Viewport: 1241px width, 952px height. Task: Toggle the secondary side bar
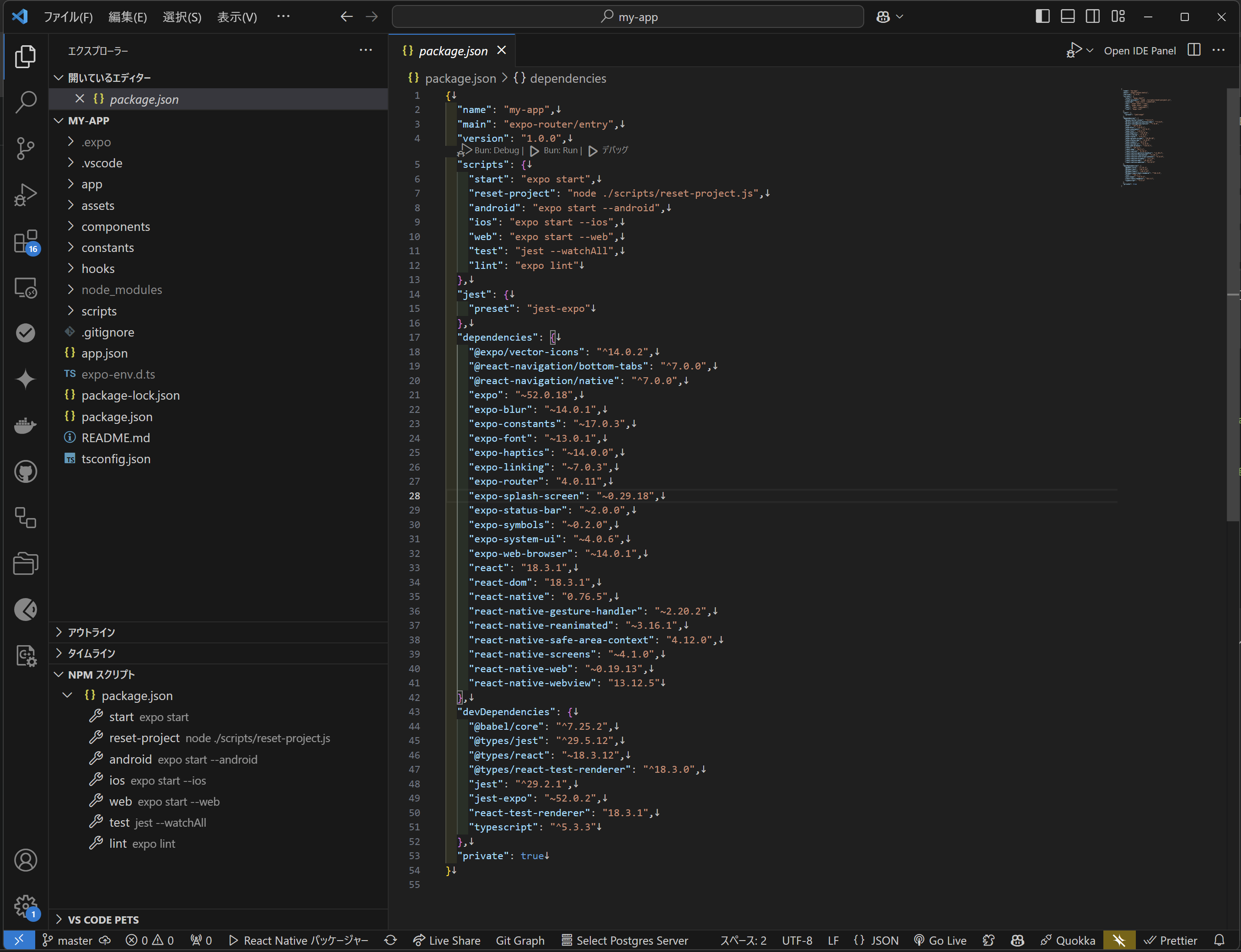[1093, 16]
